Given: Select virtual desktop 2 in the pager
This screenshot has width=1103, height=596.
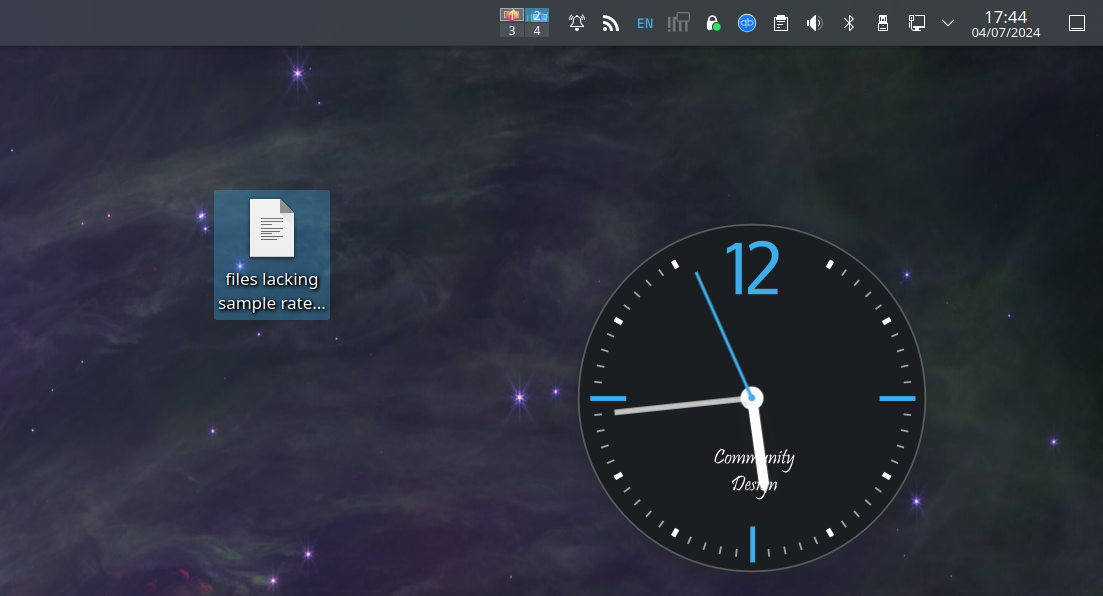Looking at the screenshot, I should 536,14.
